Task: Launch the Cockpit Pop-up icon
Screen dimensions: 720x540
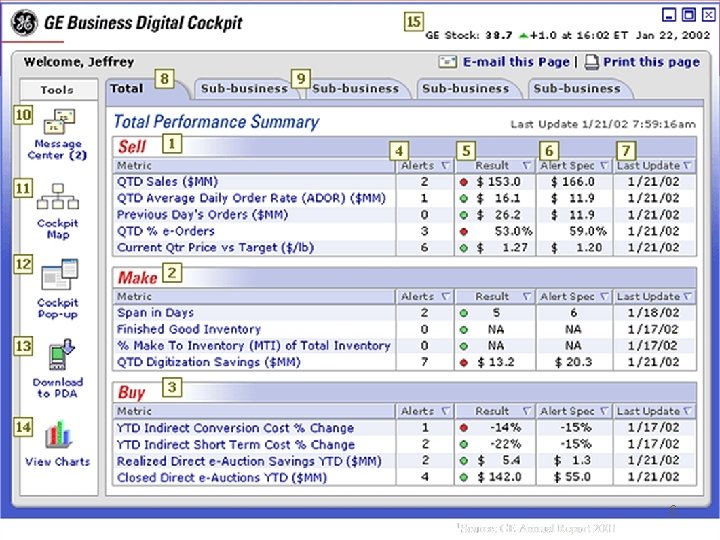Action: [60, 275]
